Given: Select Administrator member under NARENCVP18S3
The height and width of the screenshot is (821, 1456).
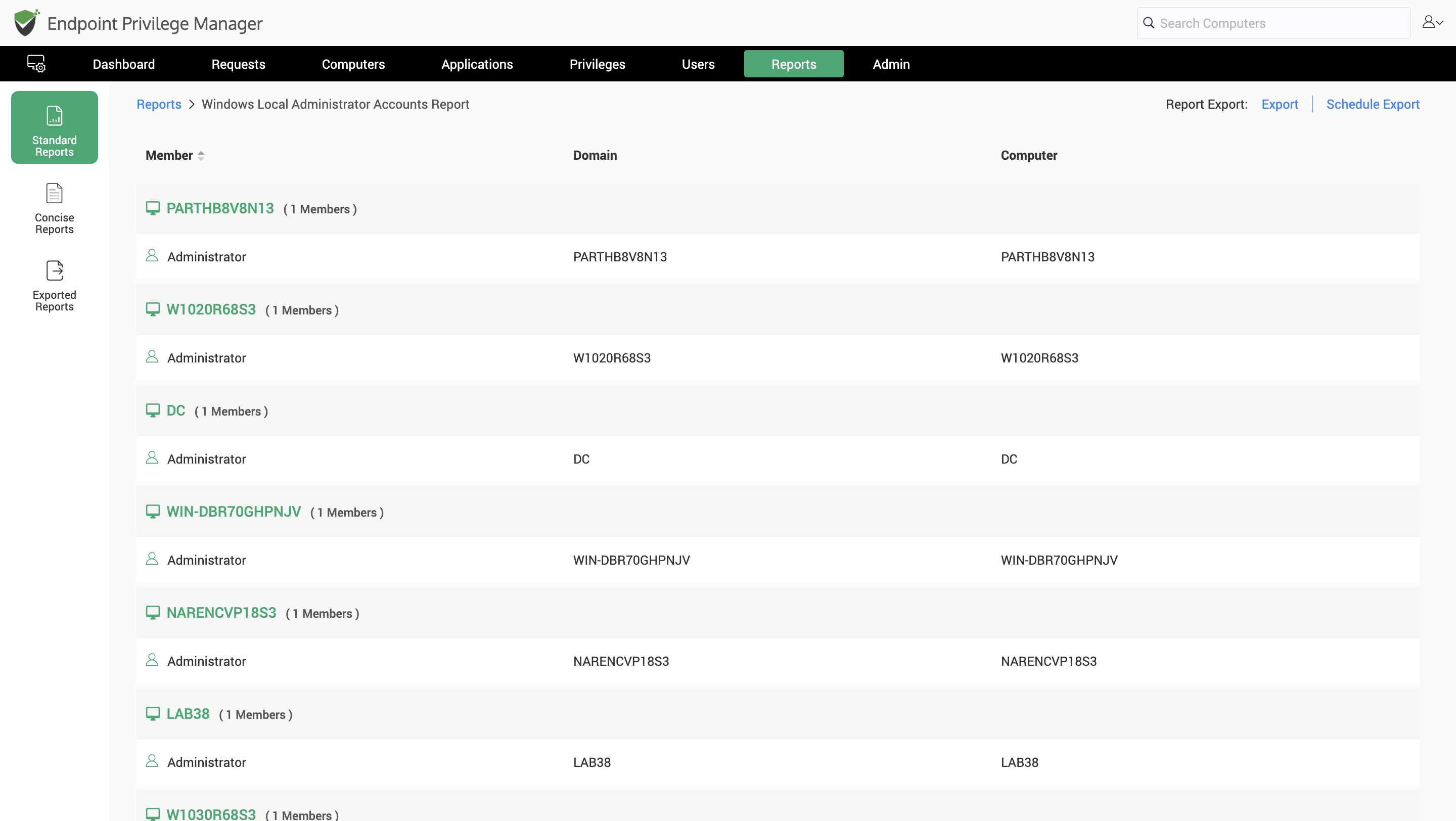Looking at the screenshot, I should pos(206,662).
